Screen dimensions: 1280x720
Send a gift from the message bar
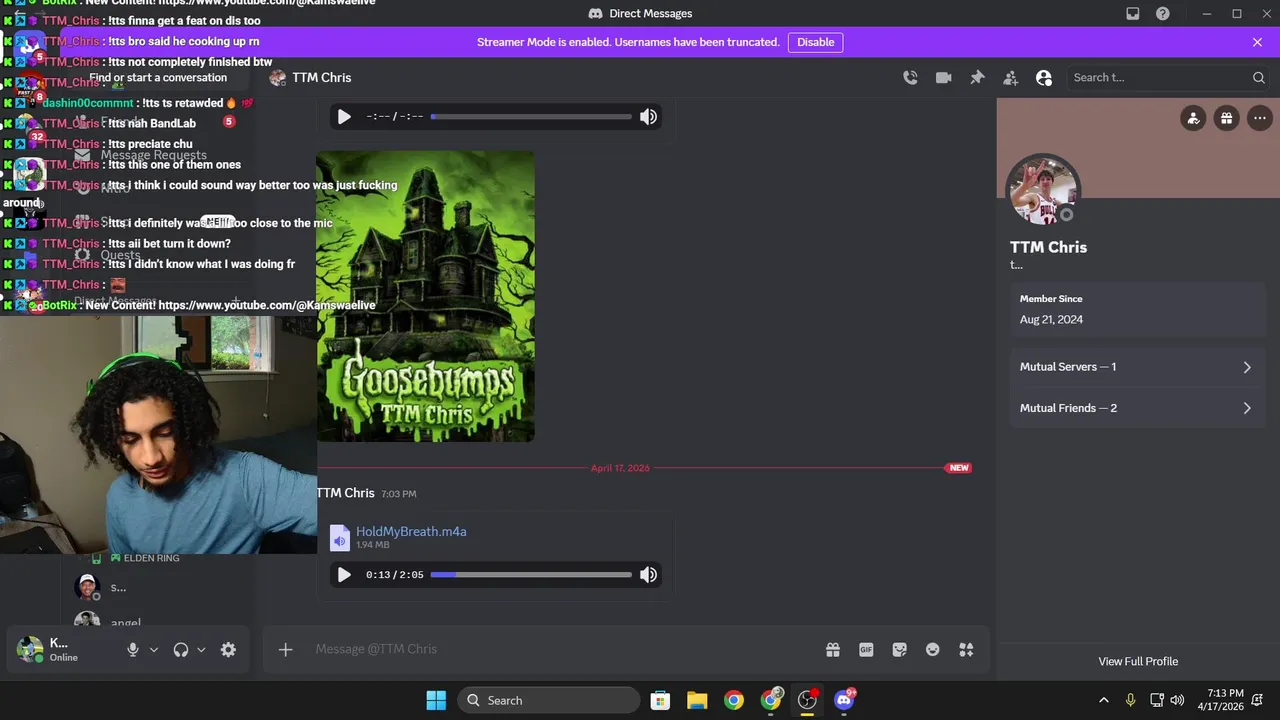(833, 650)
